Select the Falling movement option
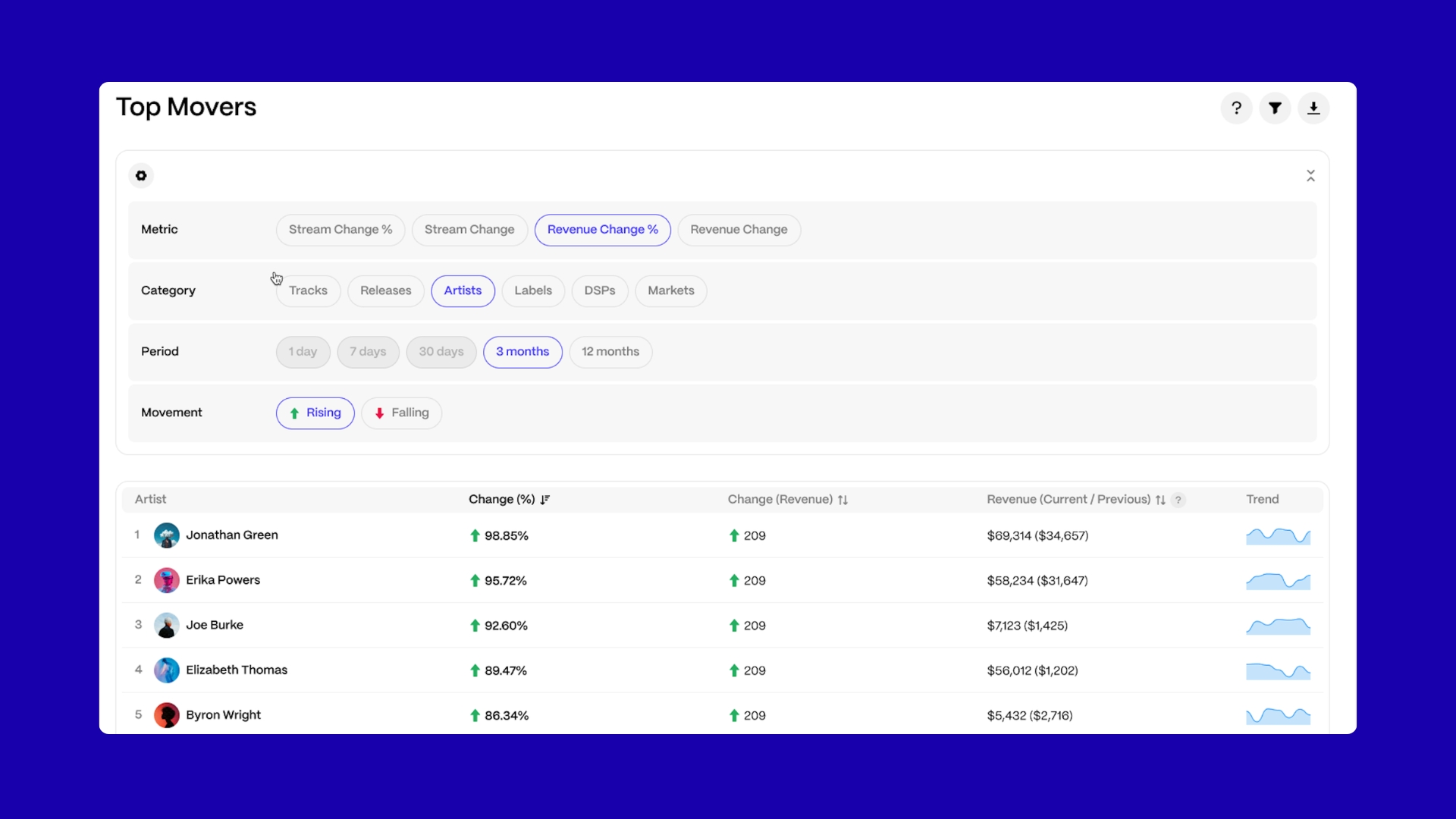 tap(401, 413)
